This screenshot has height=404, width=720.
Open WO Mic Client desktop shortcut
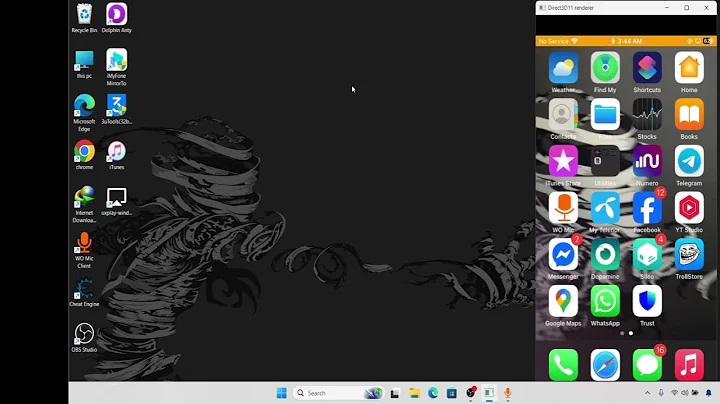[84, 250]
